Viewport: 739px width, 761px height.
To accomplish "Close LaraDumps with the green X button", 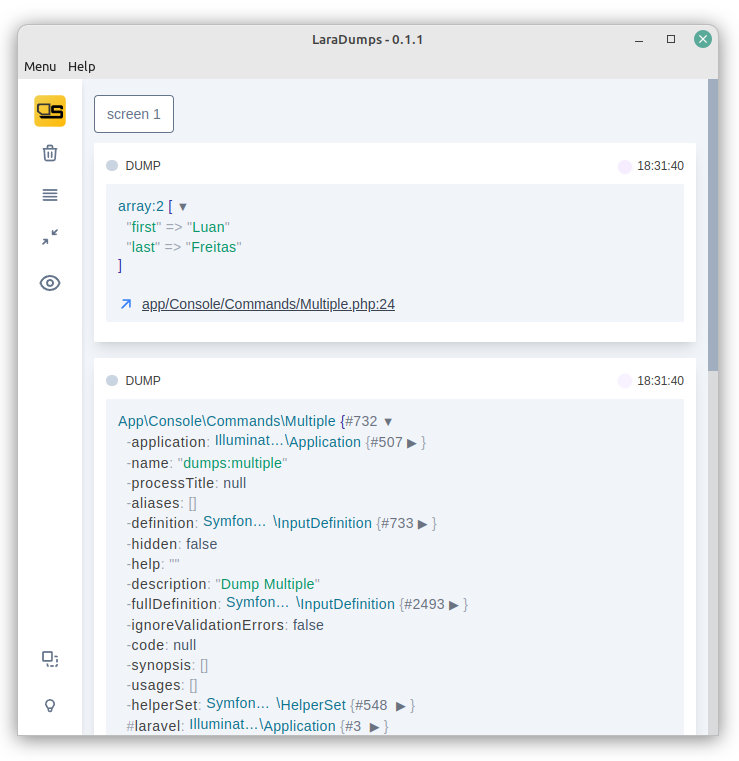I will [703, 39].
